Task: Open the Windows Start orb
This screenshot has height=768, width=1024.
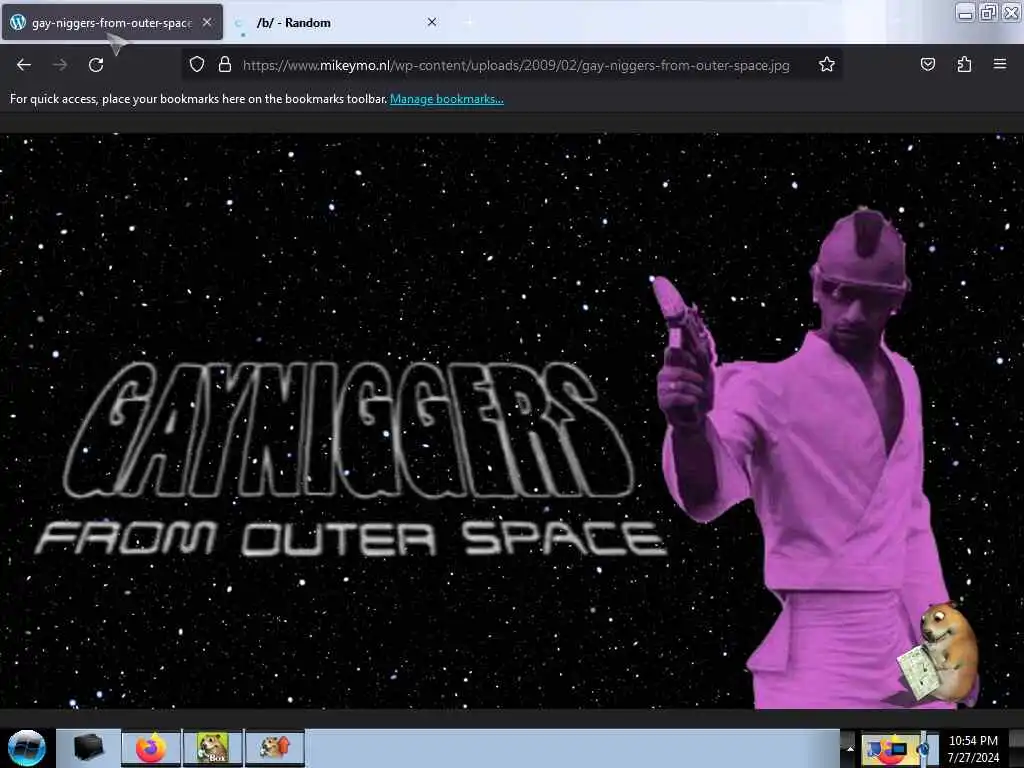Action: 27,748
